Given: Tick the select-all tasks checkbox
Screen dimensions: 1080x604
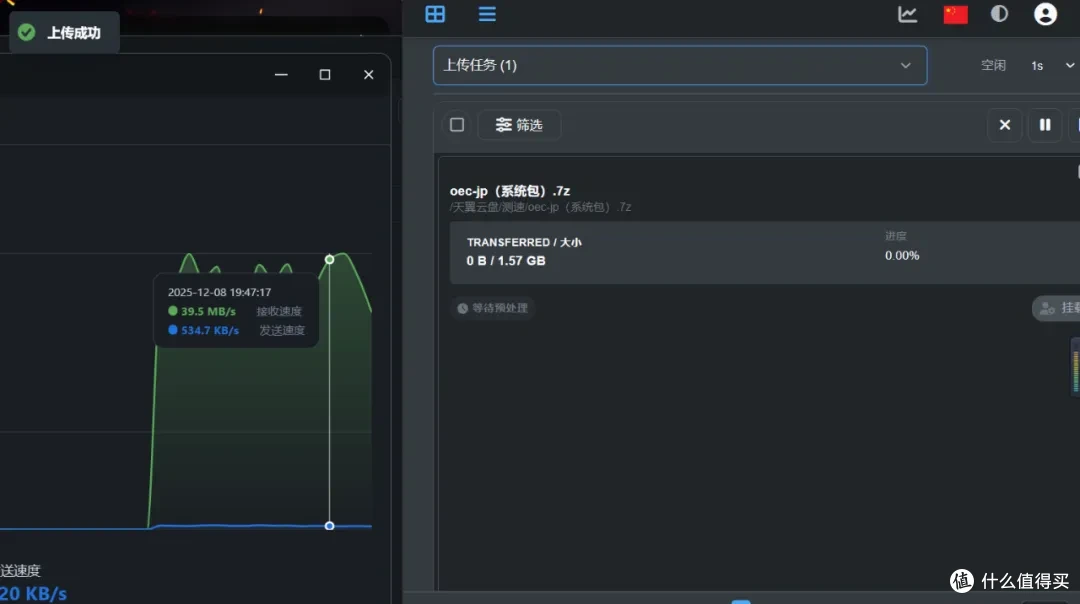Looking at the screenshot, I should click(x=457, y=125).
